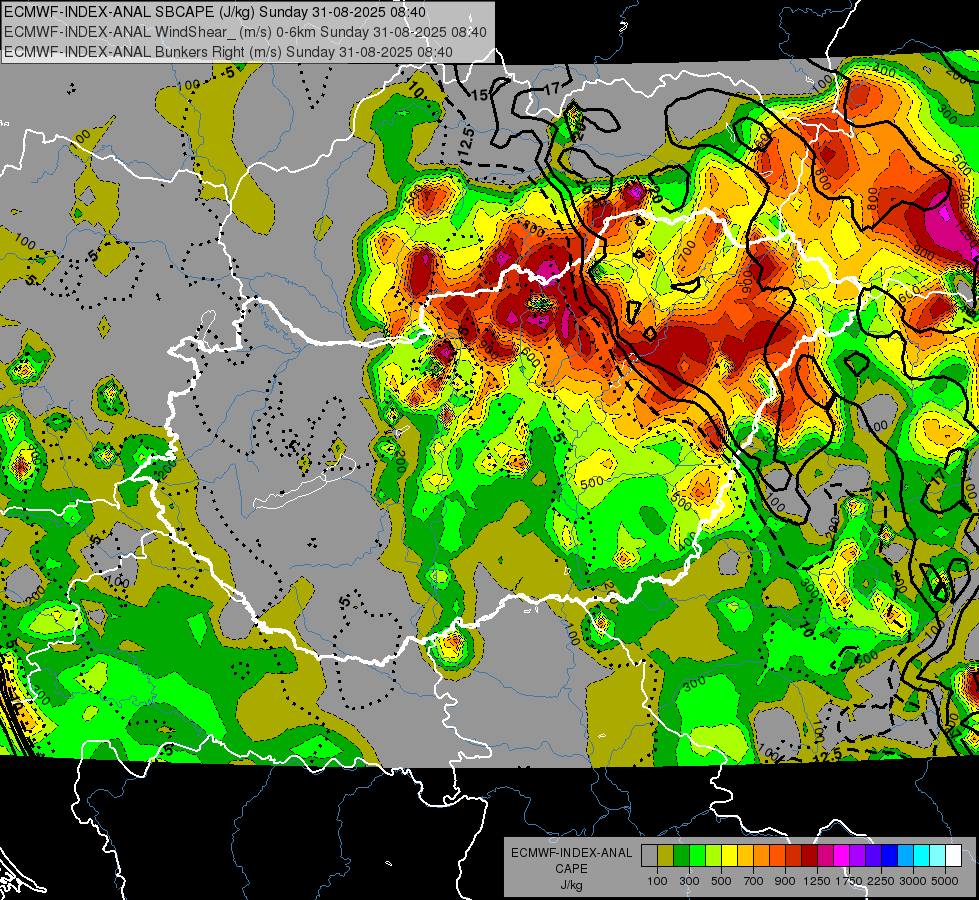Pick the yellow-green legend swatch
The width and height of the screenshot is (979, 900).
tap(714, 855)
